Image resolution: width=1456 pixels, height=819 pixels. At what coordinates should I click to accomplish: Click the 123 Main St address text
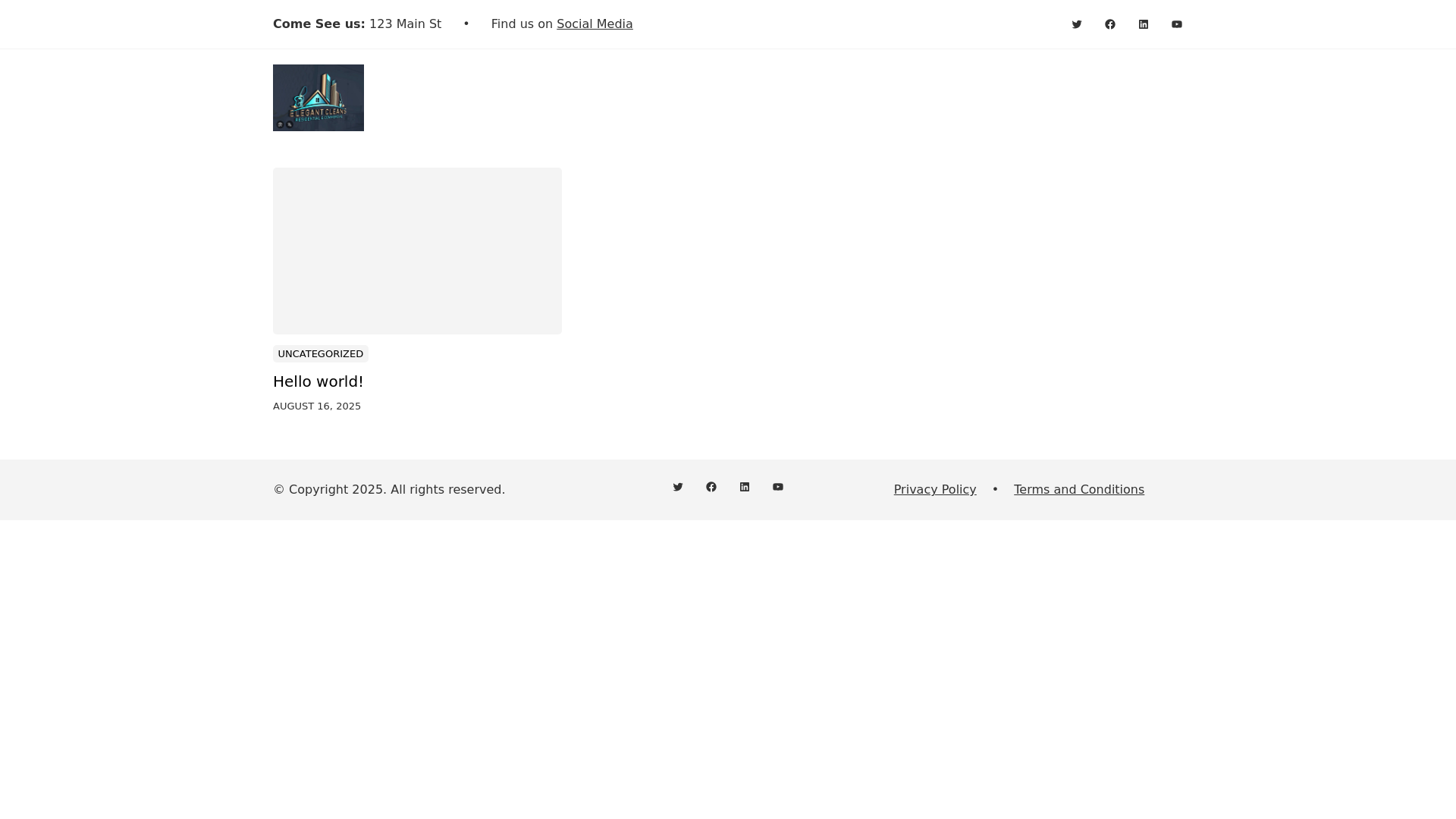point(405,24)
